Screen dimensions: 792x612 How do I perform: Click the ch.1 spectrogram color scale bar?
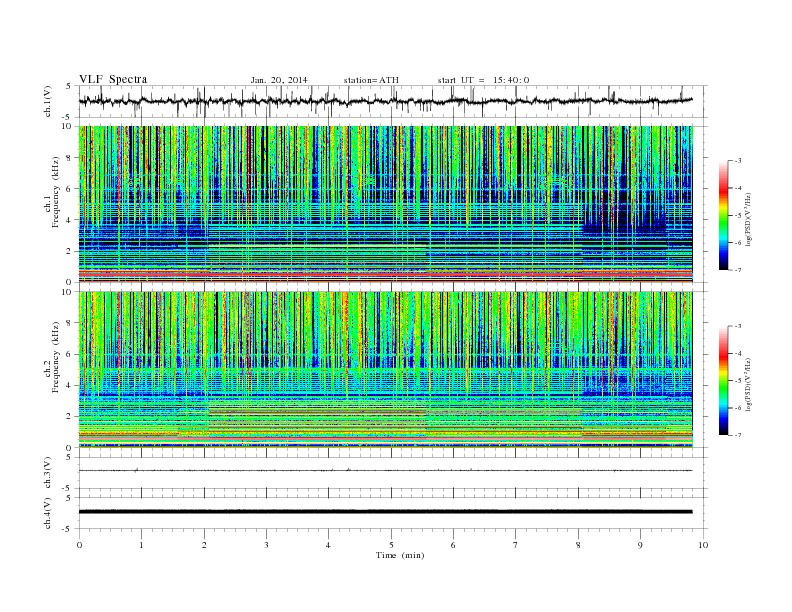point(723,215)
